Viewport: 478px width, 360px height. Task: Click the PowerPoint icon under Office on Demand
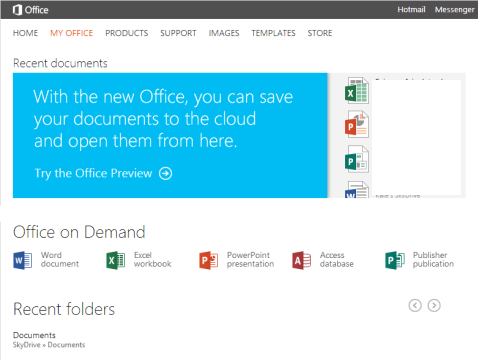click(209, 260)
